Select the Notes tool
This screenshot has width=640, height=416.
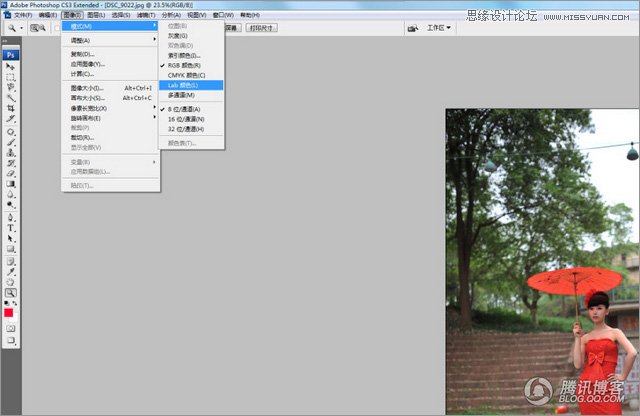[11, 261]
